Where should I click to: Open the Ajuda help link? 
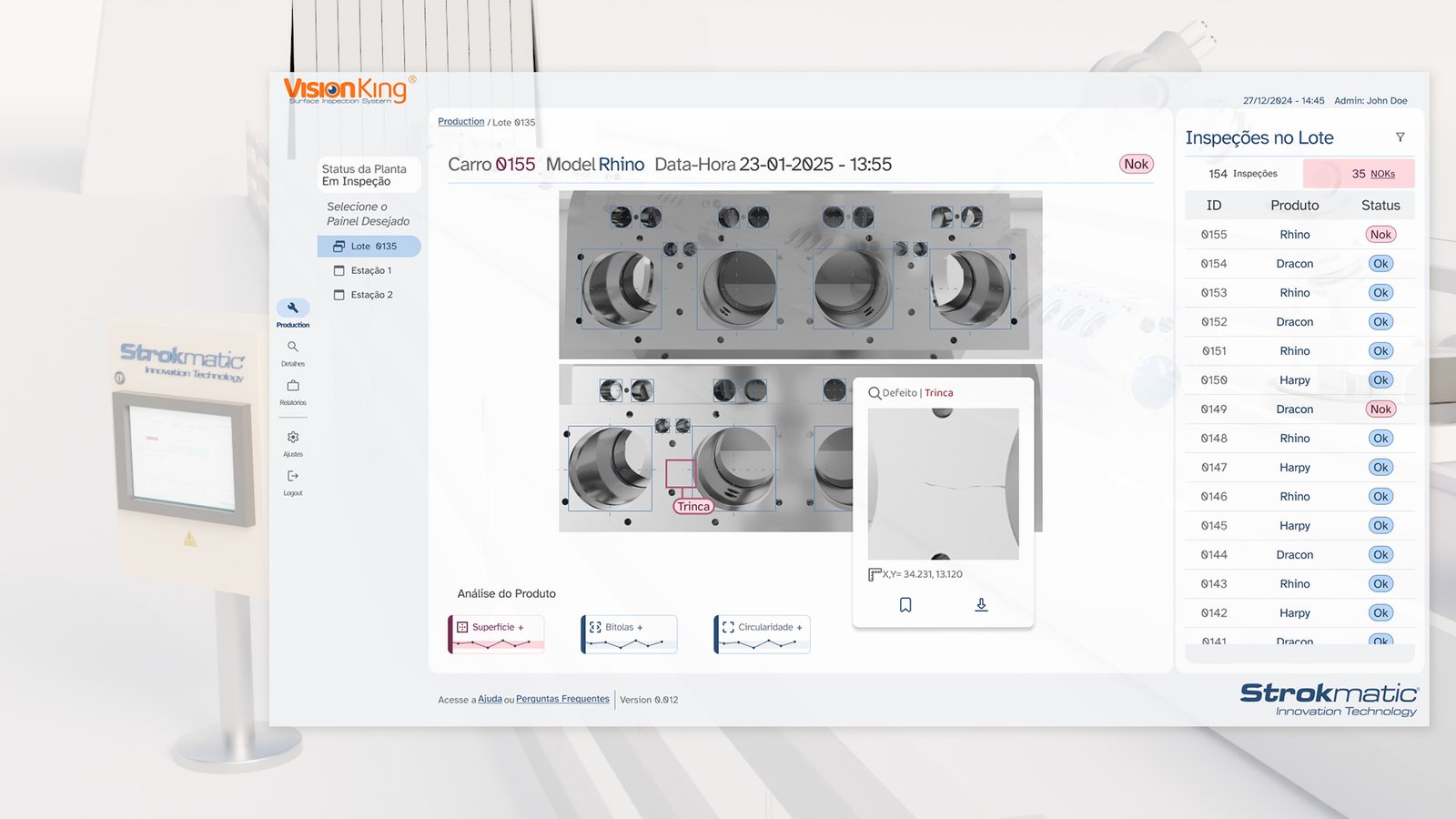pos(490,700)
